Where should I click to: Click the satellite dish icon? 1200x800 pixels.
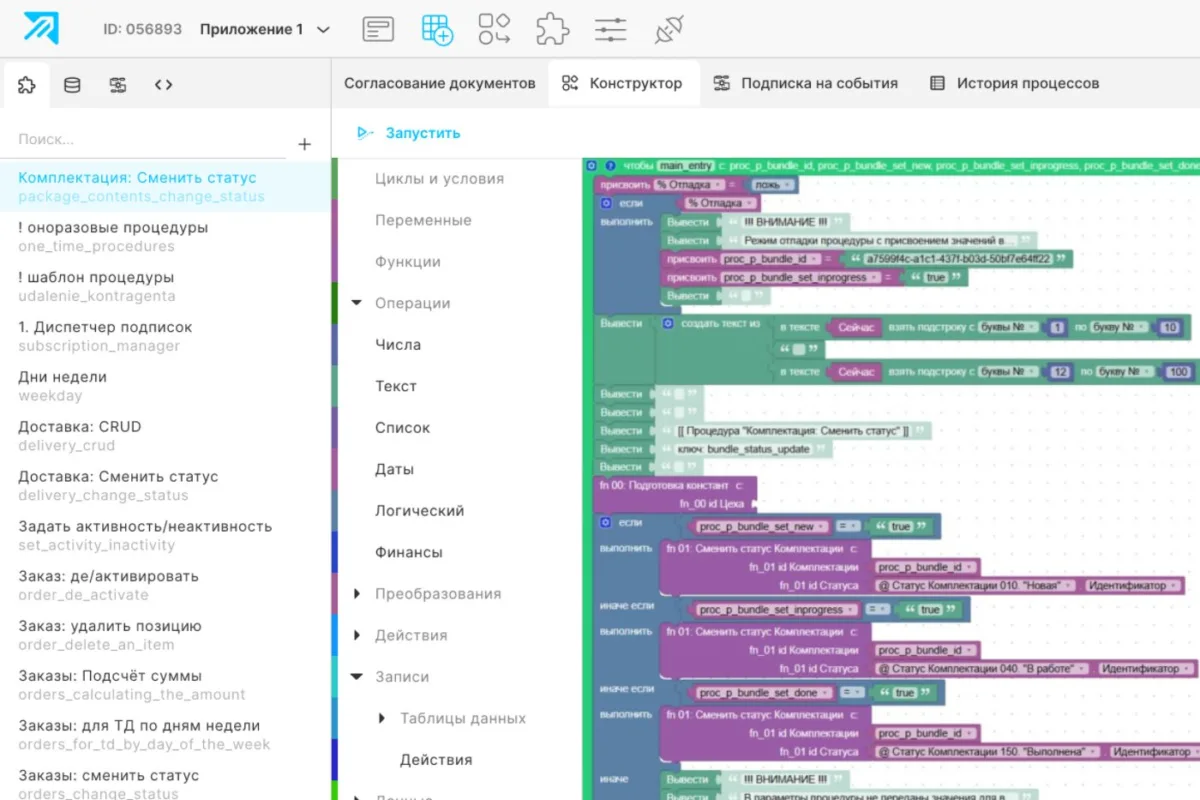668,29
